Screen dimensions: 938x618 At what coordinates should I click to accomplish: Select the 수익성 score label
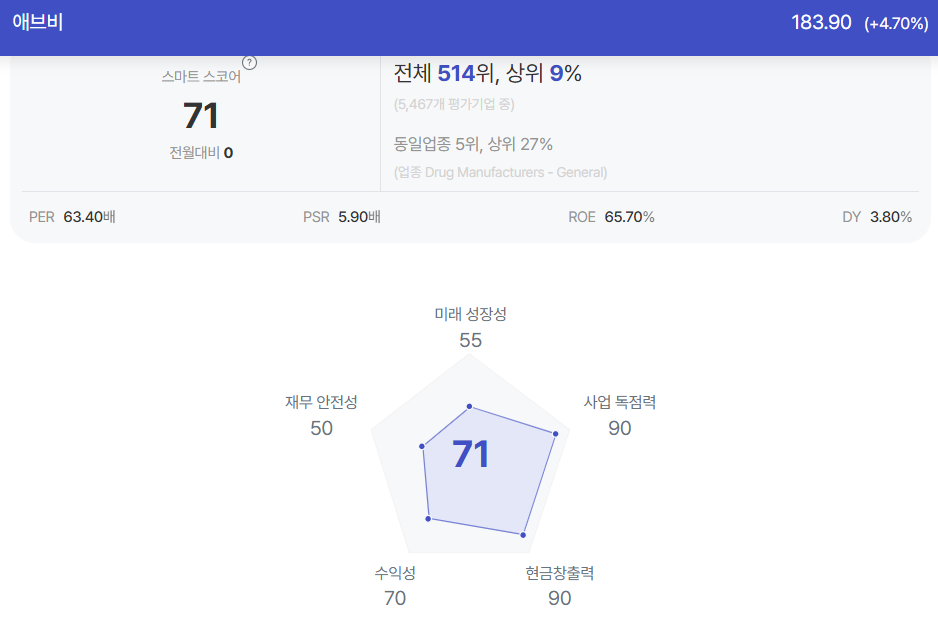[395, 573]
